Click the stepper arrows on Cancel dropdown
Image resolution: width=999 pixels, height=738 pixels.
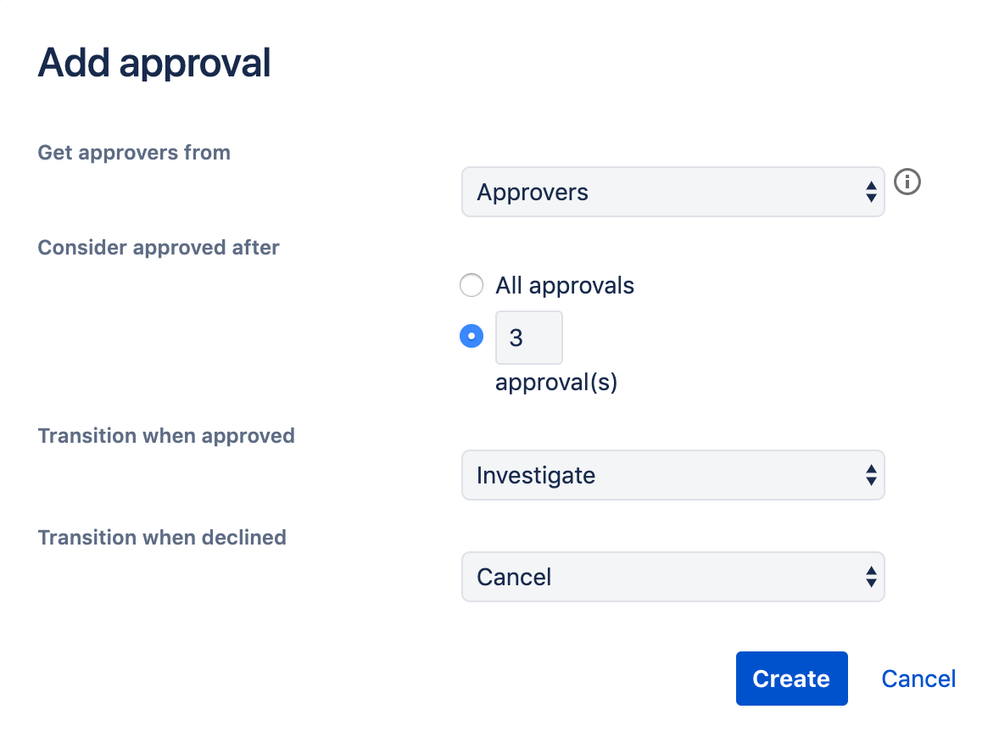869,577
